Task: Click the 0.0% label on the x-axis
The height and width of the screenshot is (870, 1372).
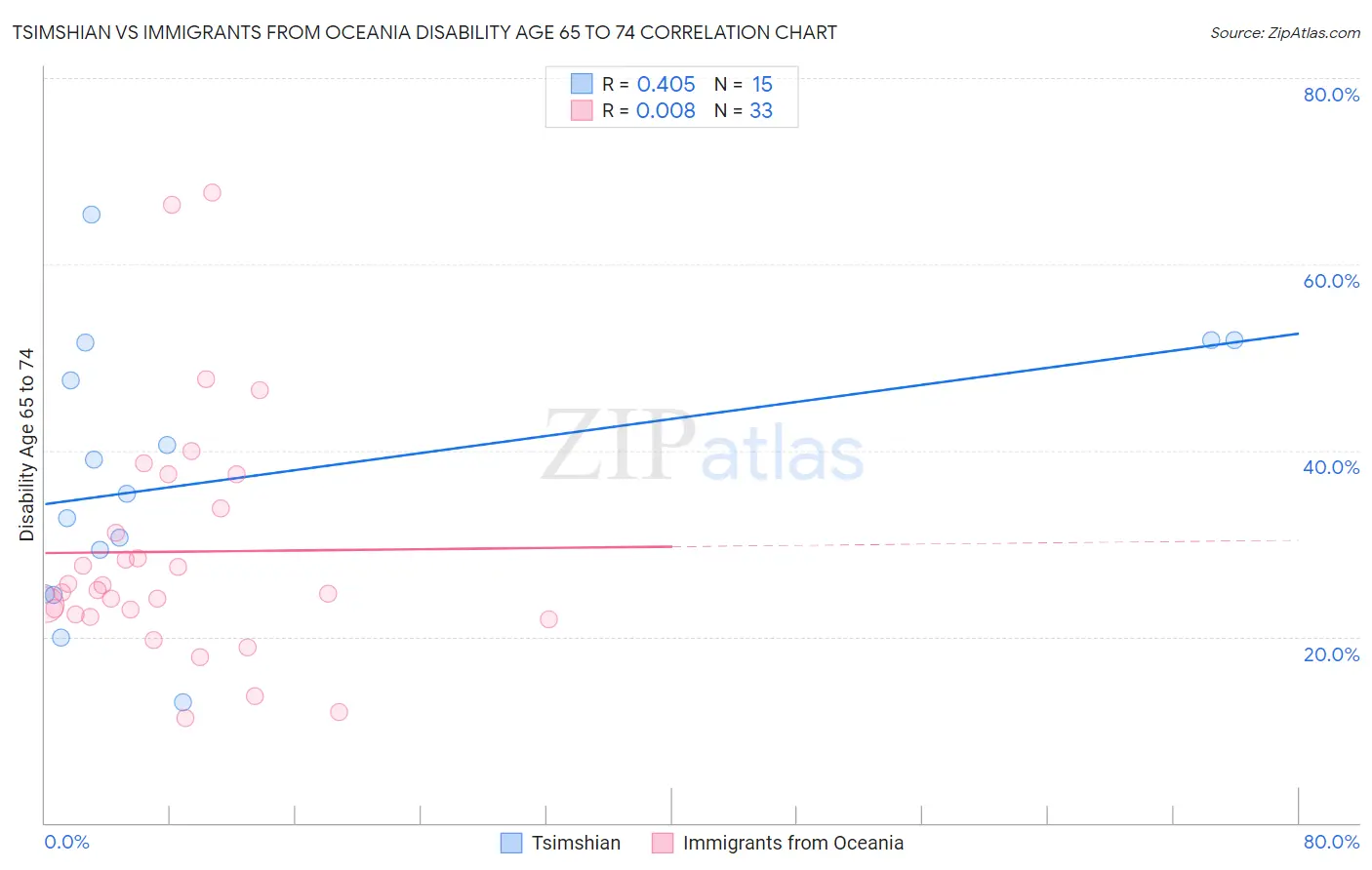Action: 66,842
